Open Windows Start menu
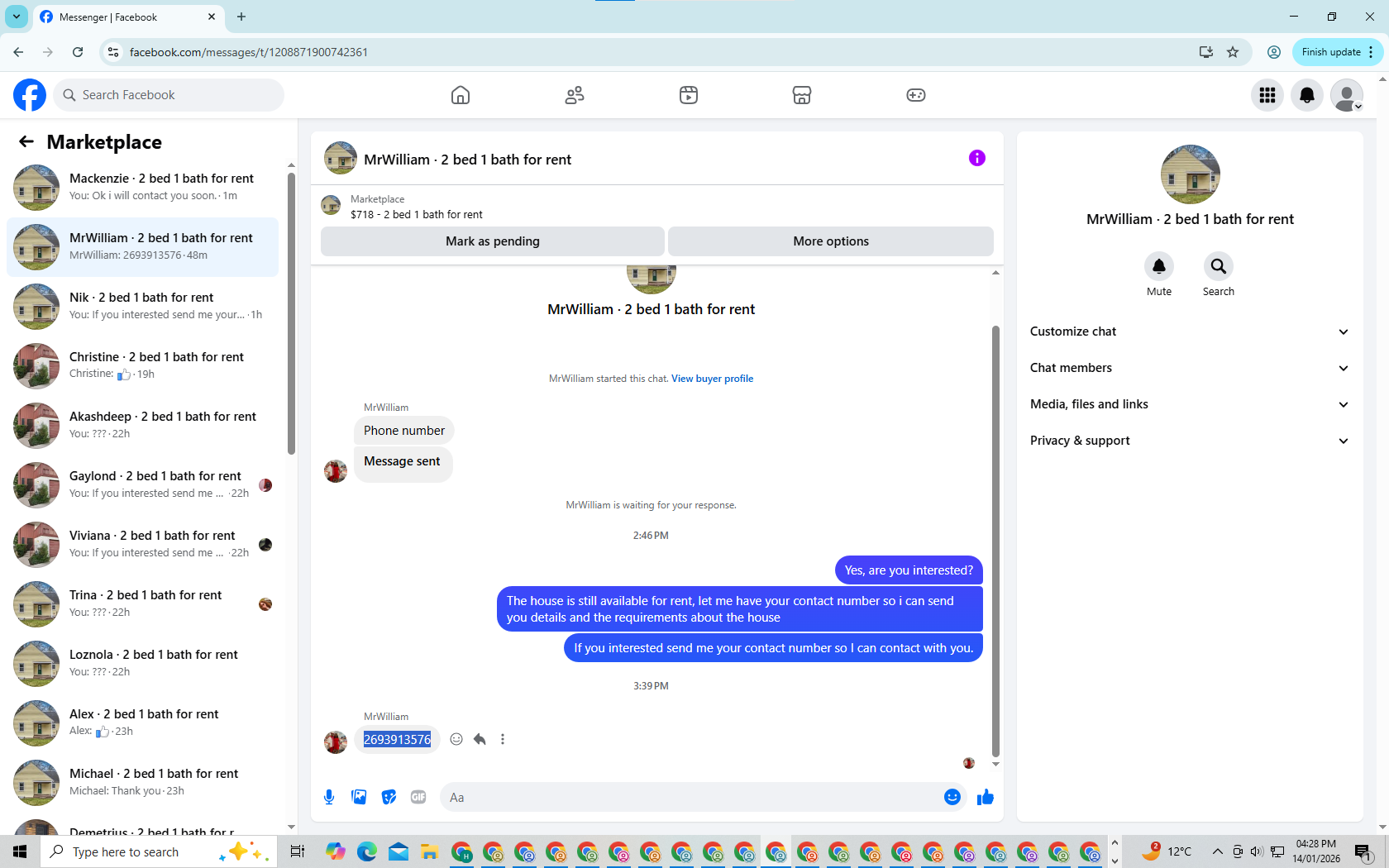Screen dimensions: 1389x868 point(20,851)
